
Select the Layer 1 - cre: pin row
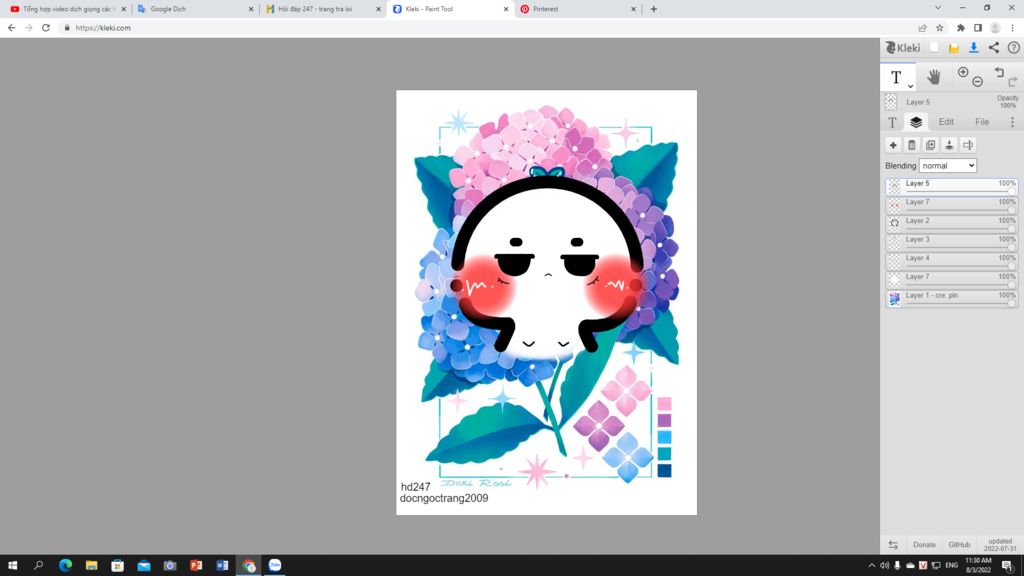coord(952,298)
